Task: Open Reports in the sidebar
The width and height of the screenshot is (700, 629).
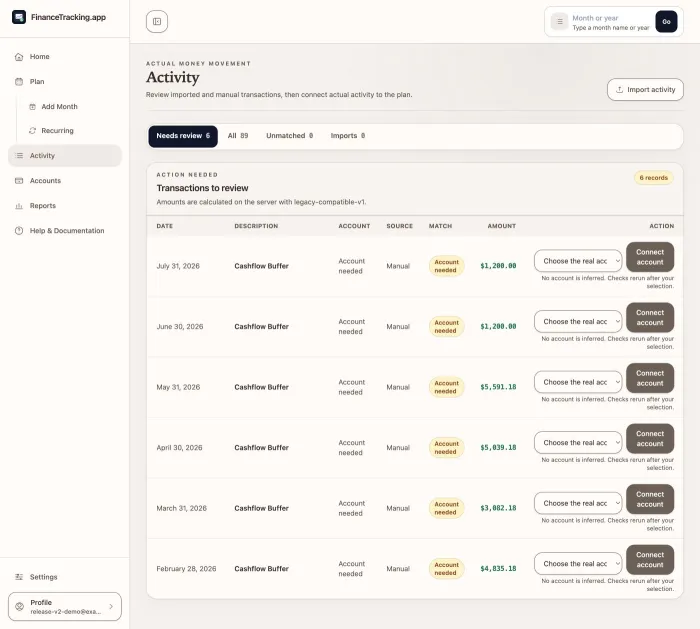Action: [65, 206]
